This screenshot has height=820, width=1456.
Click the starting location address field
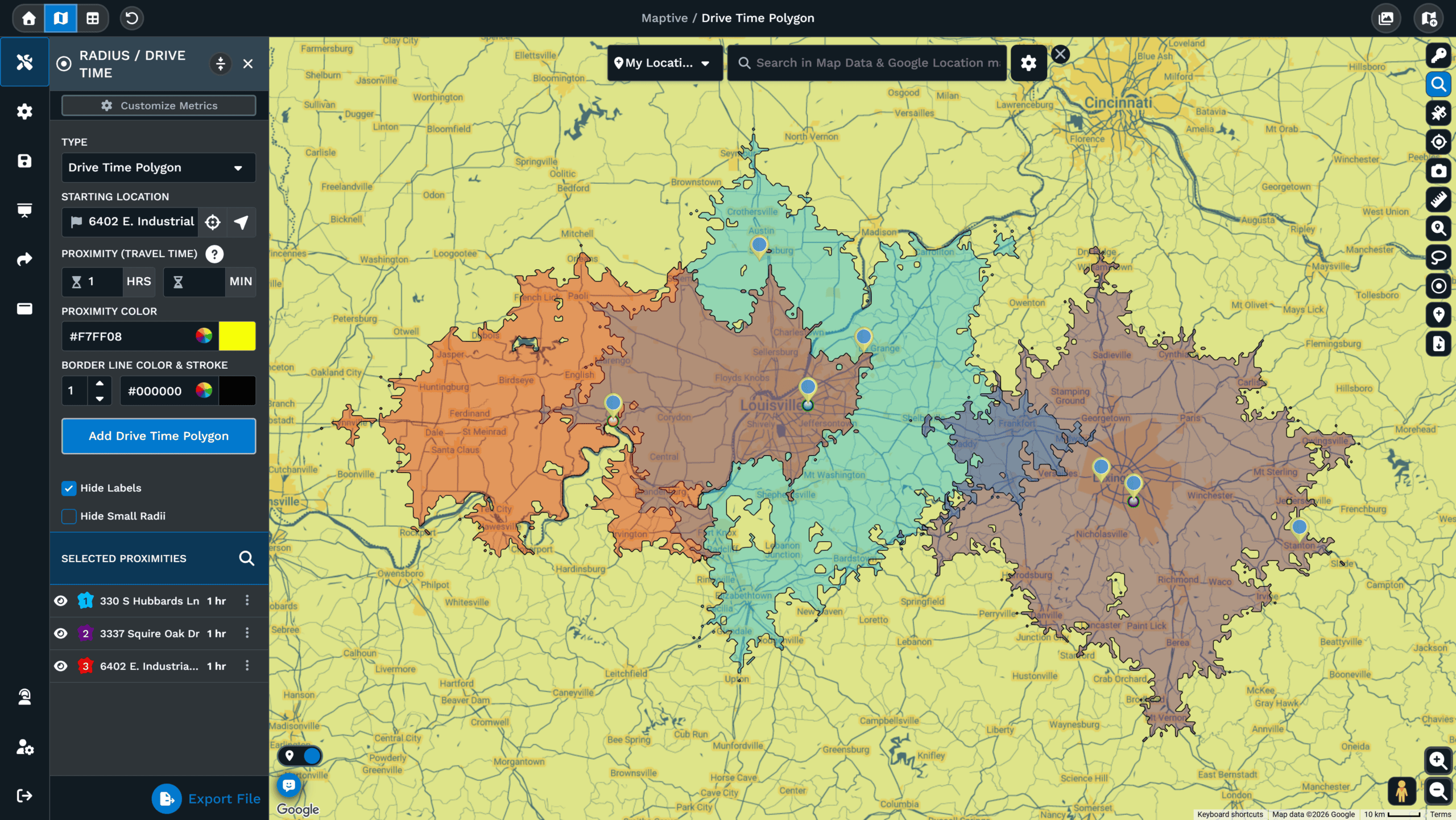pyautogui.click(x=130, y=222)
